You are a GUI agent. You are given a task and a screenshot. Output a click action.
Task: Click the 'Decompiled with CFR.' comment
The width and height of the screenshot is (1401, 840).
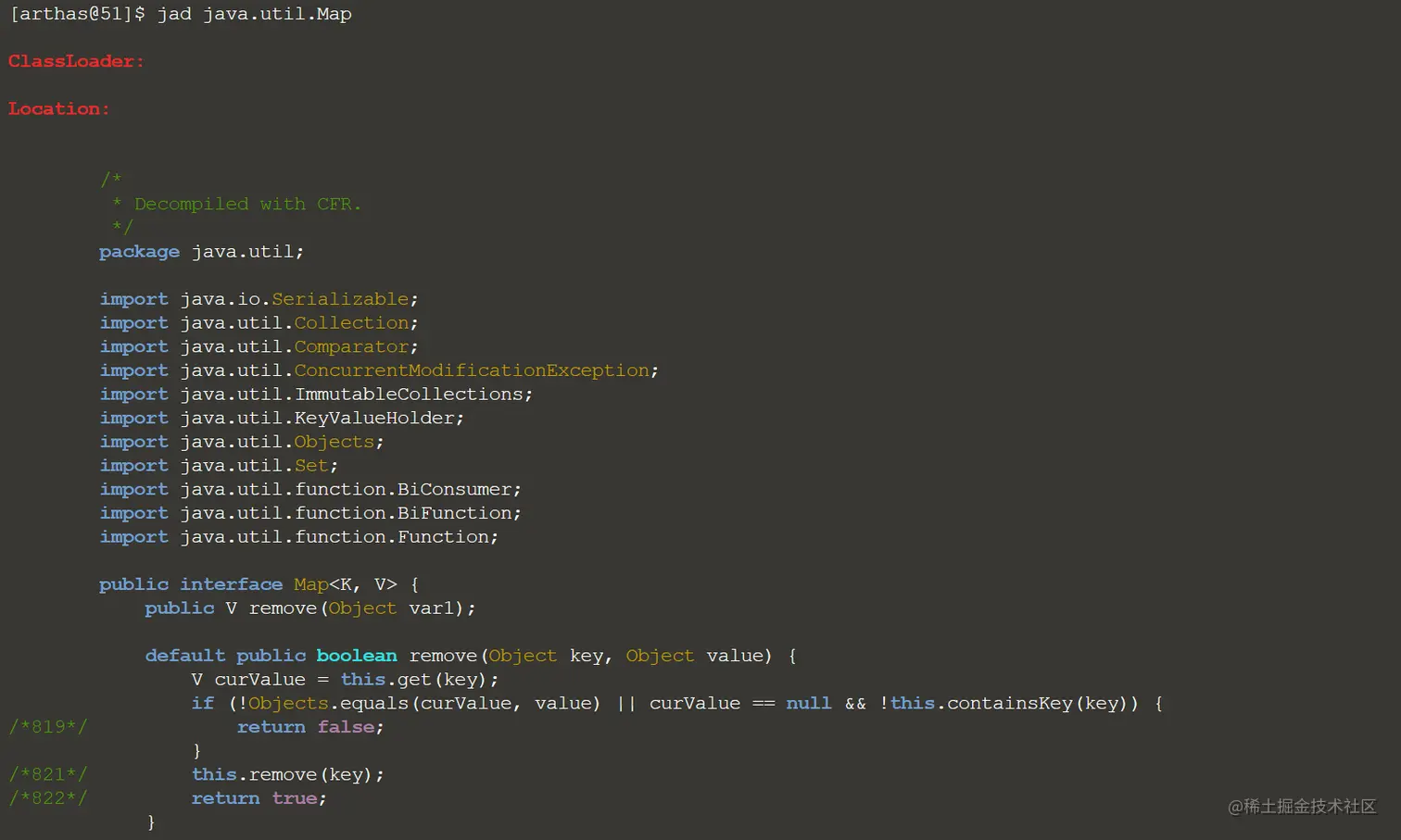pyautogui.click(x=247, y=204)
